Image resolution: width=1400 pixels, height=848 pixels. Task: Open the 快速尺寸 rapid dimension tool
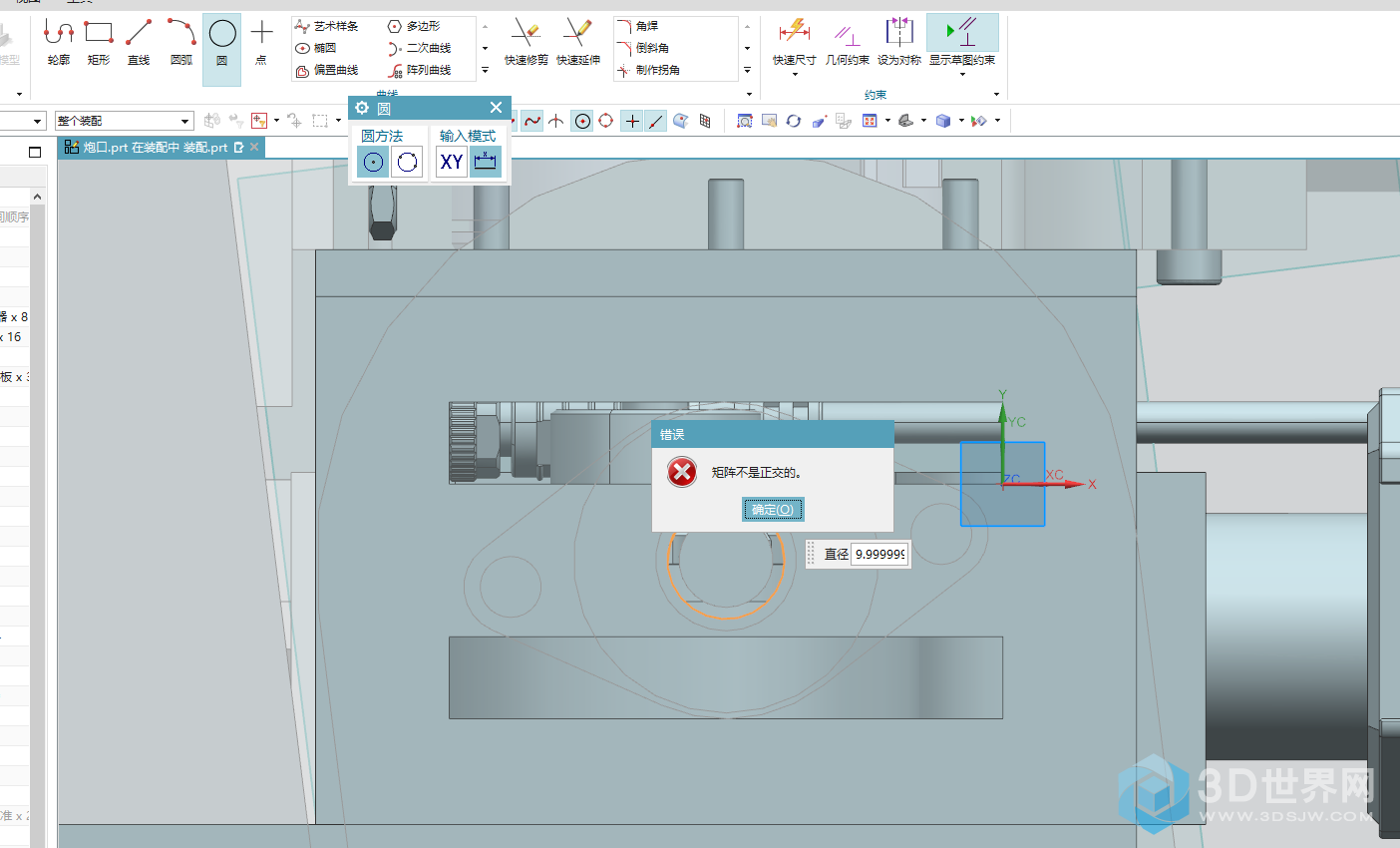pyautogui.click(x=795, y=40)
